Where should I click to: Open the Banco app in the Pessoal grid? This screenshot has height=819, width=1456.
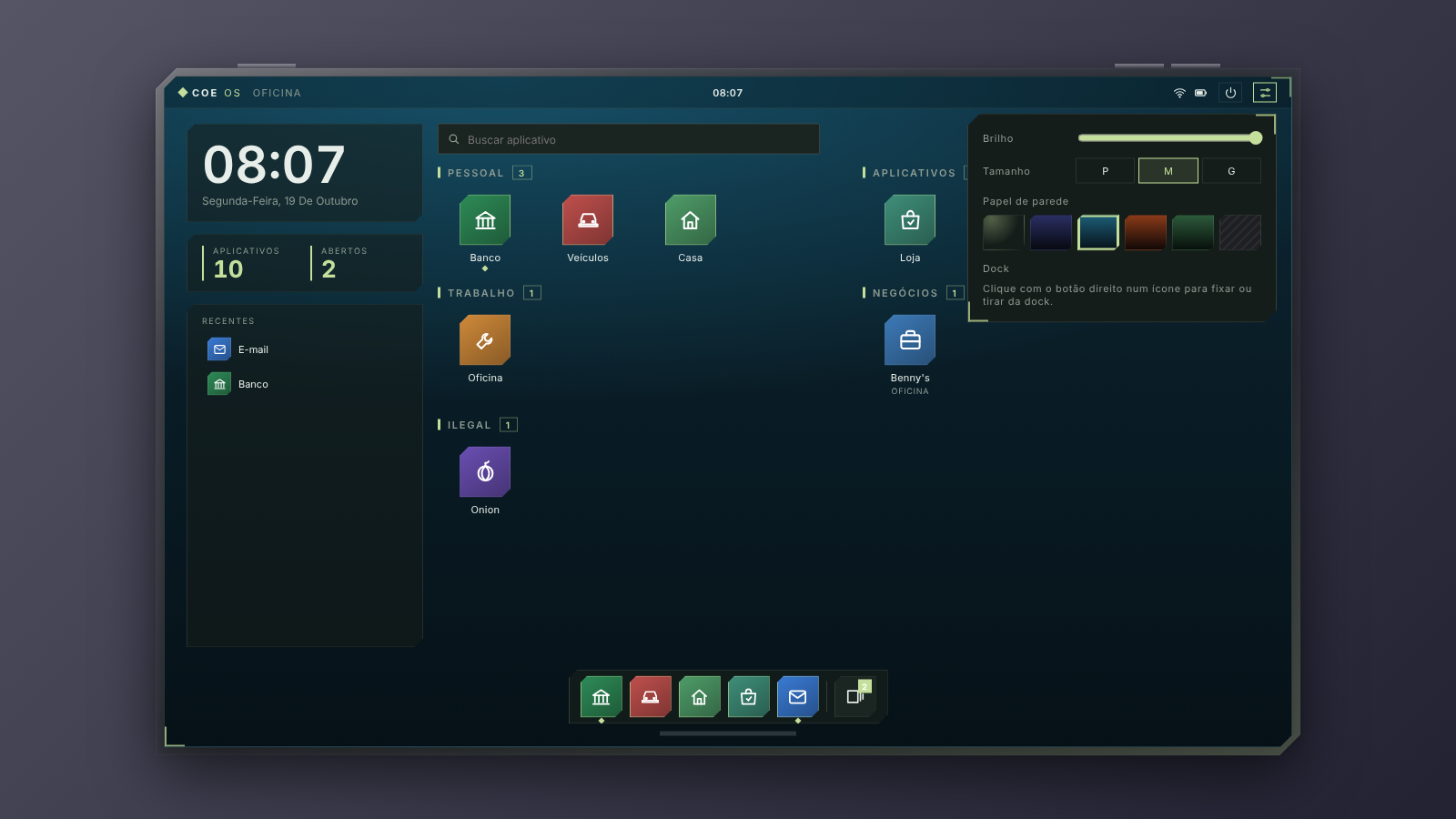pyautogui.click(x=485, y=220)
